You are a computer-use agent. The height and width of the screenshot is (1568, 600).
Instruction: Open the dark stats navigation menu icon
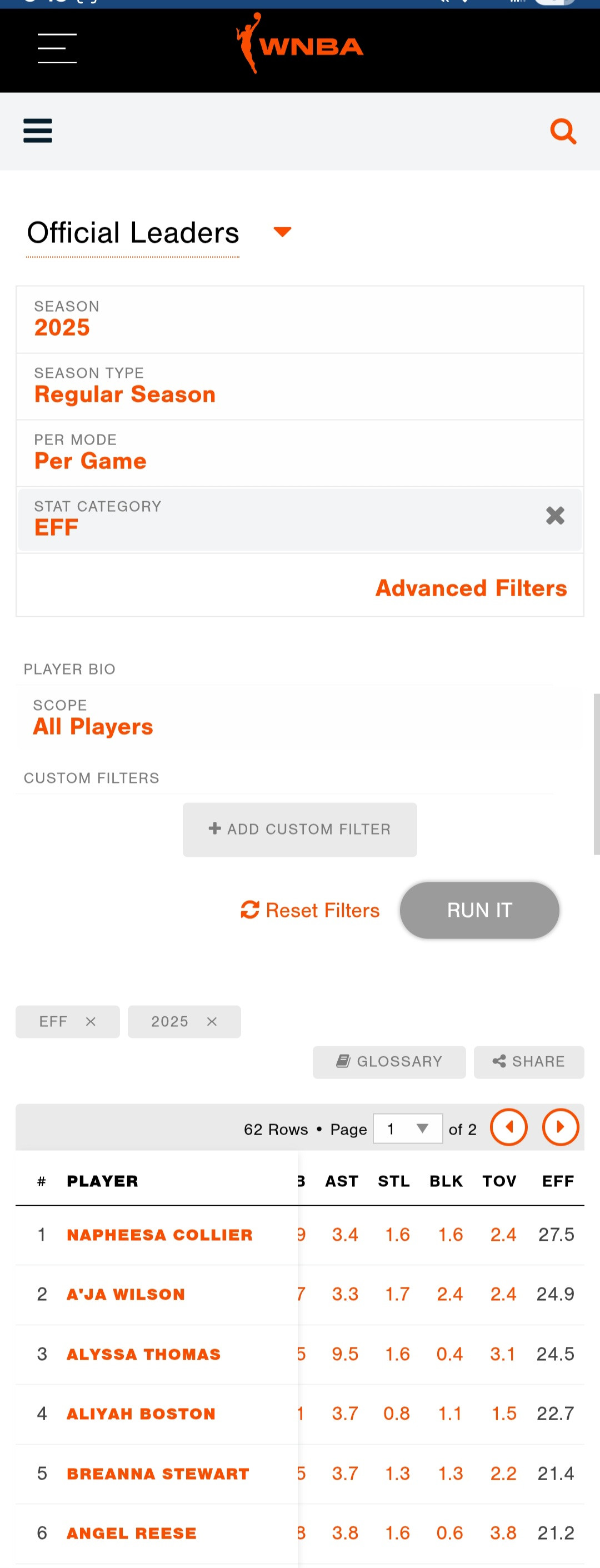pos(38,131)
